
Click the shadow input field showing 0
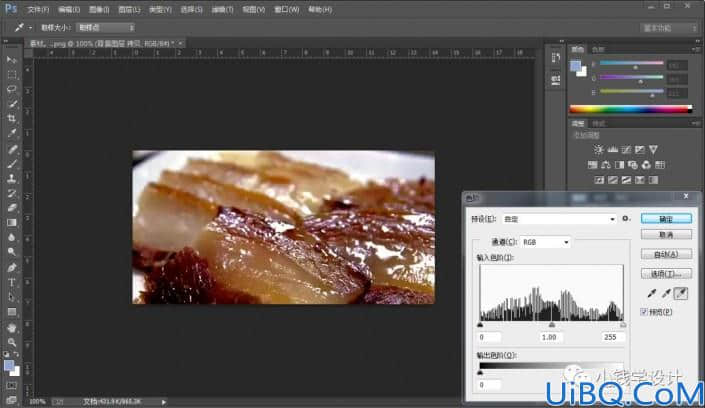coord(489,337)
